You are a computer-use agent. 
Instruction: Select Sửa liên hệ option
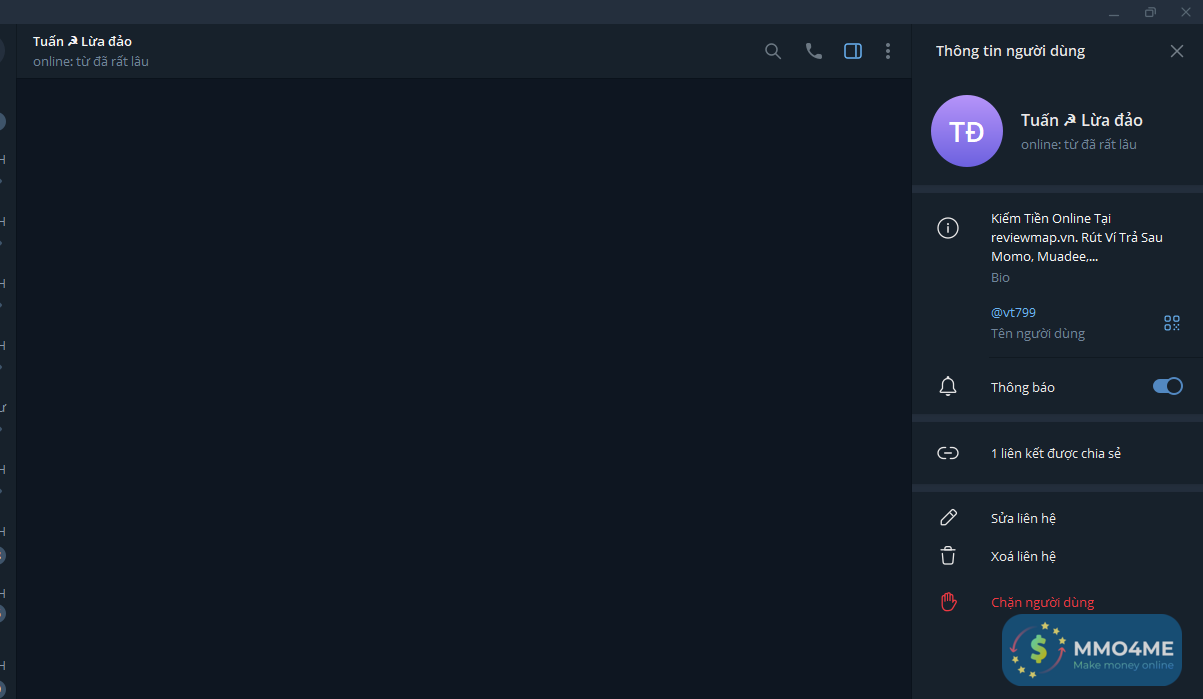[1023, 518]
